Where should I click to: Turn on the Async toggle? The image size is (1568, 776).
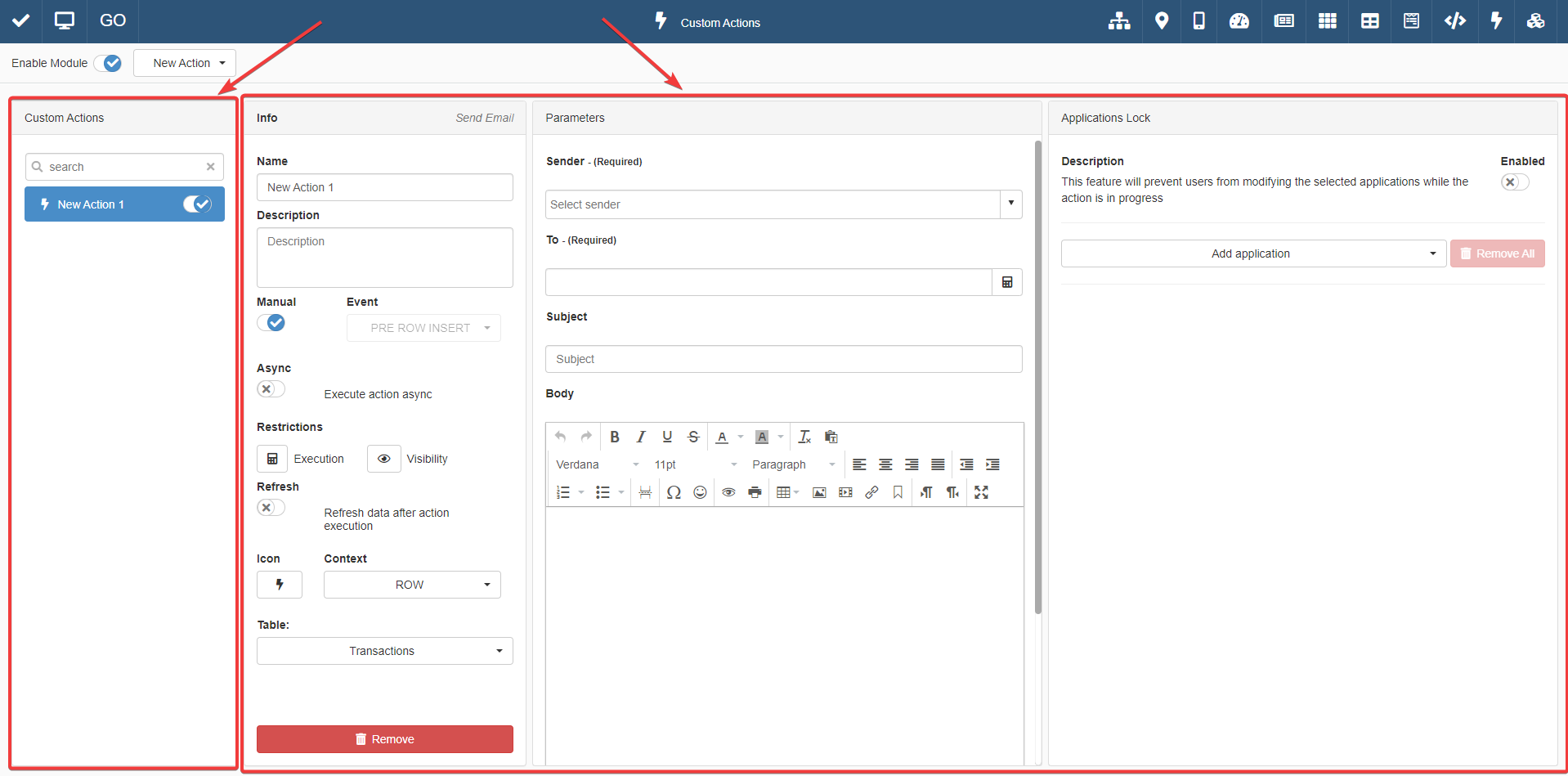coord(271,389)
